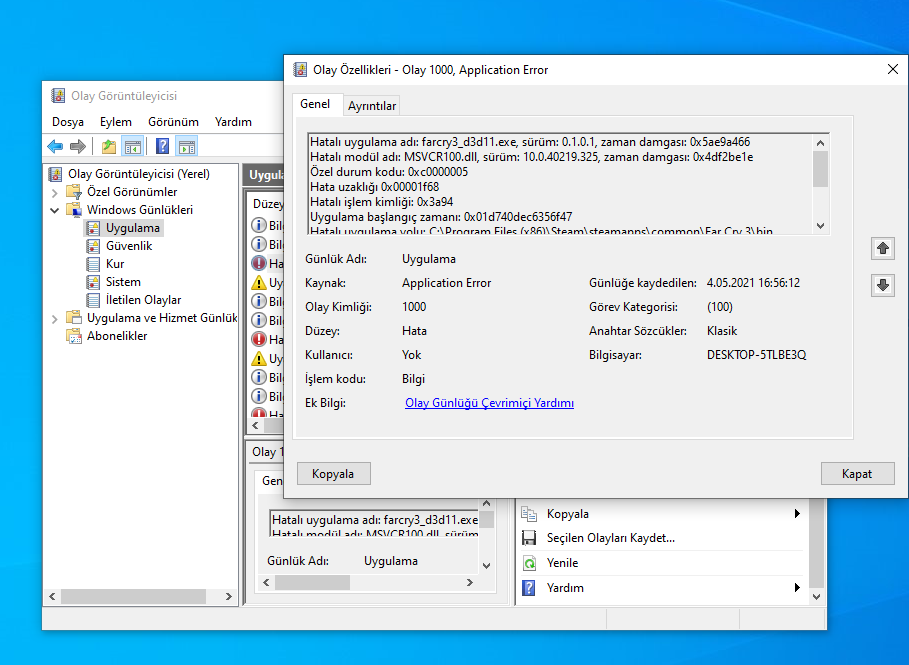Select the Genel tab in Olay Özellikleri
The image size is (909, 665).
point(315,104)
